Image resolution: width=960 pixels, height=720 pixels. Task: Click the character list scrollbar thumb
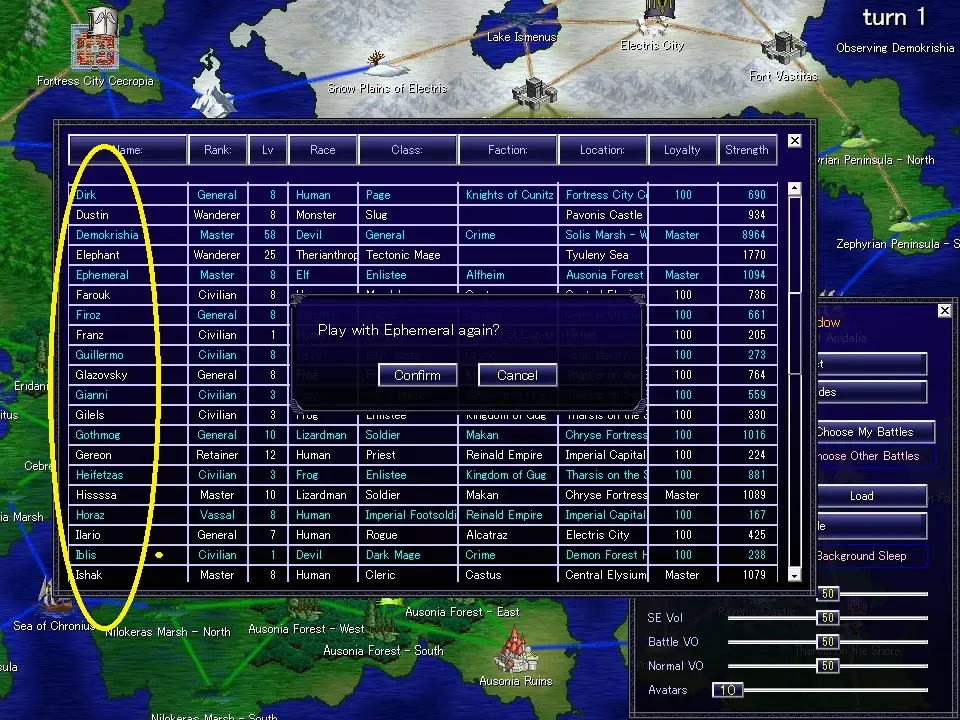[795, 334]
